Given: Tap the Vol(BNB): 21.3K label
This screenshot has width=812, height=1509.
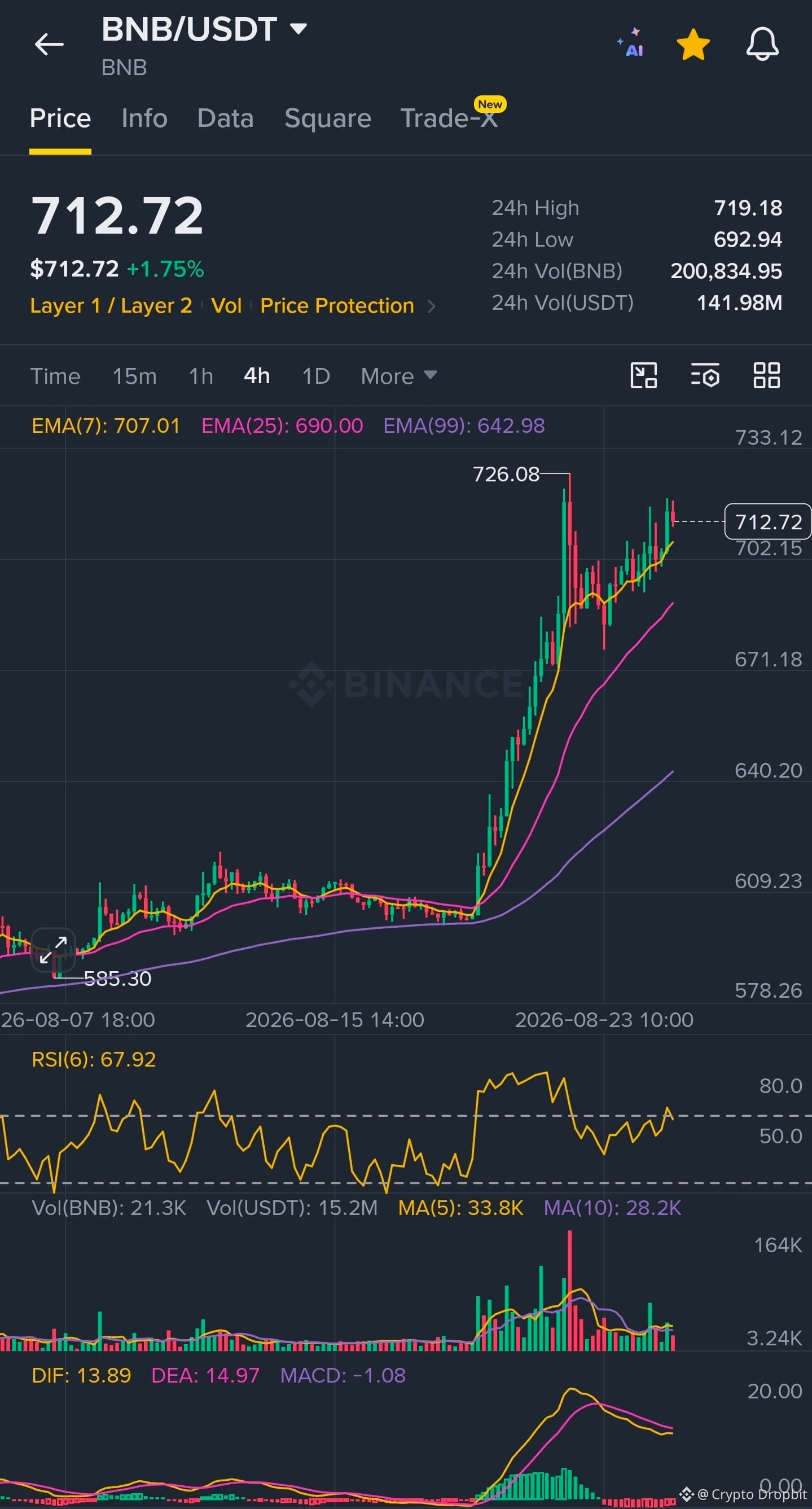Looking at the screenshot, I should [x=109, y=1208].
